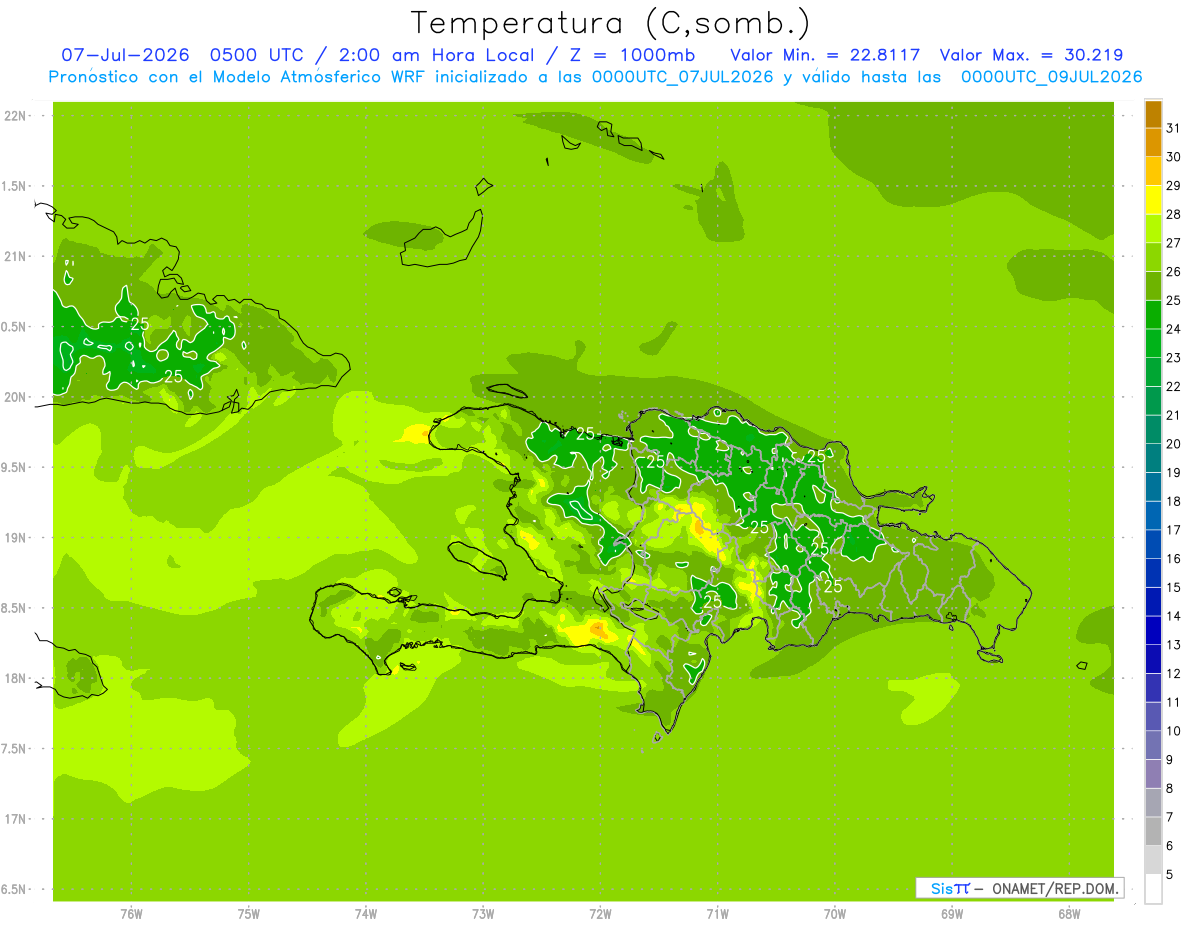Click the orange hot spot in southern Haiti
The image size is (1200, 927).
coord(598,628)
